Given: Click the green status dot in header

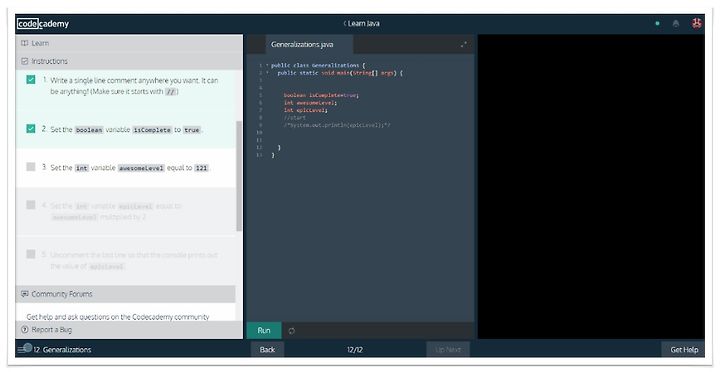Looking at the screenshot, I should [658, 23].
